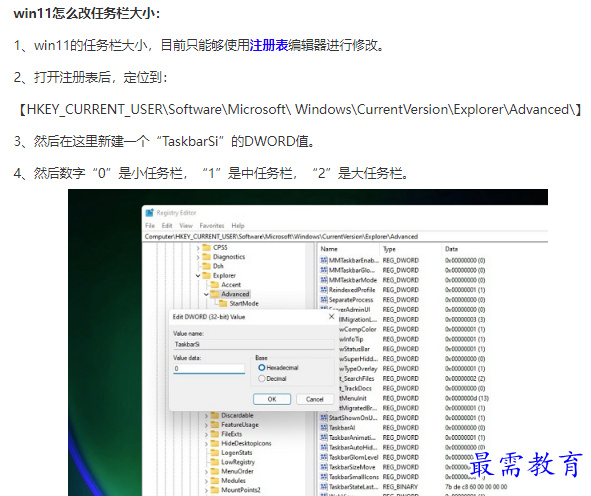
Task: Click the Modules folder icon
Action: [x=215, y=481]
